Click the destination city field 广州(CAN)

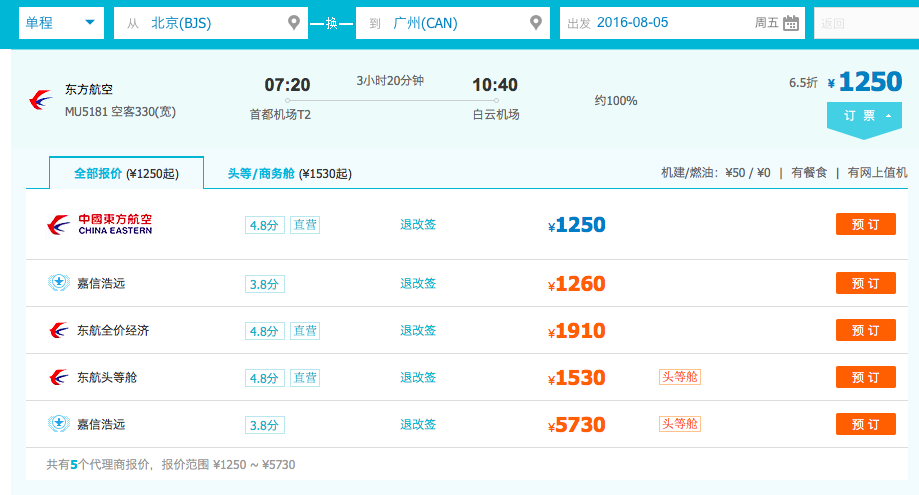(x=452, y=23)
